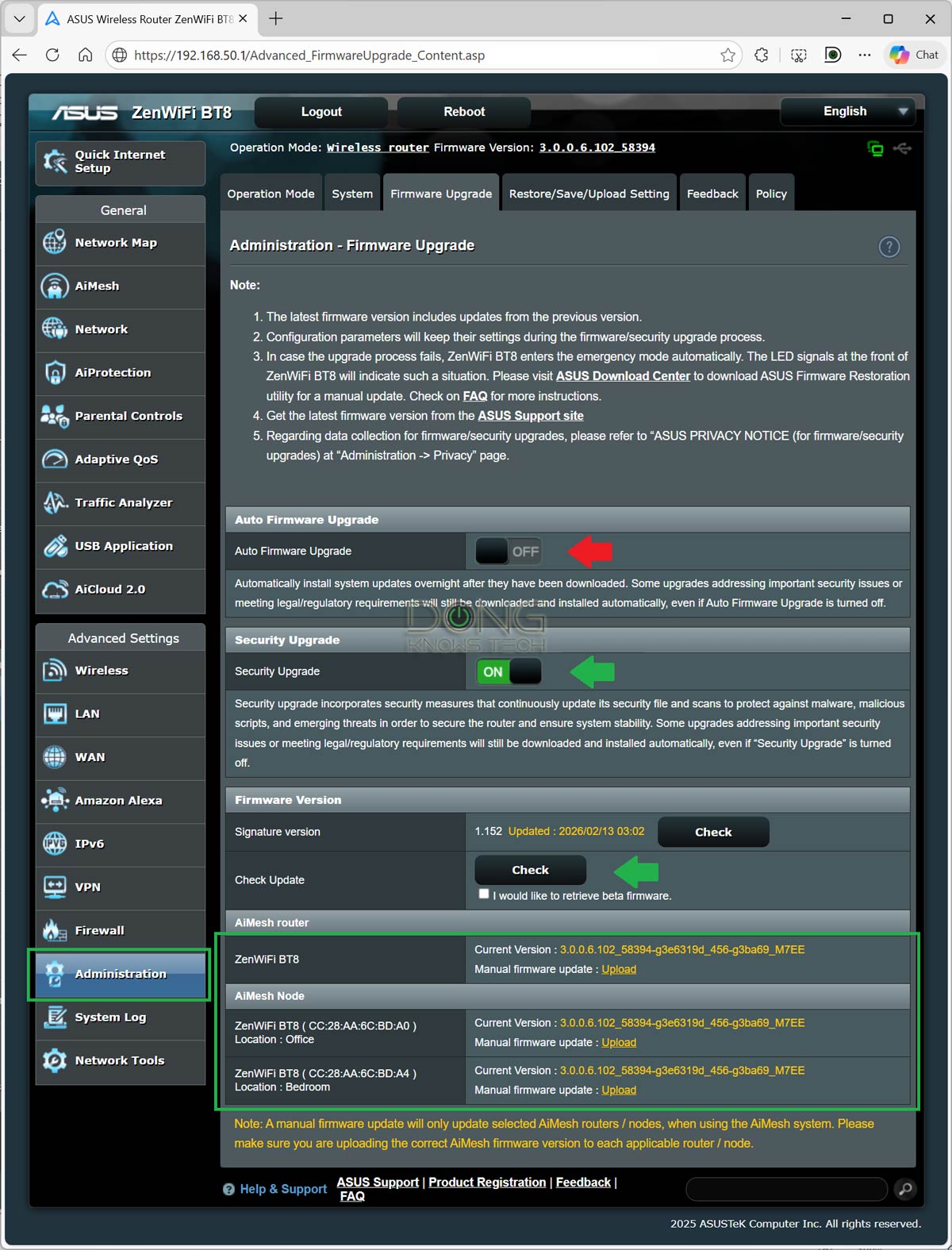Click the footer search input field

786,1189
